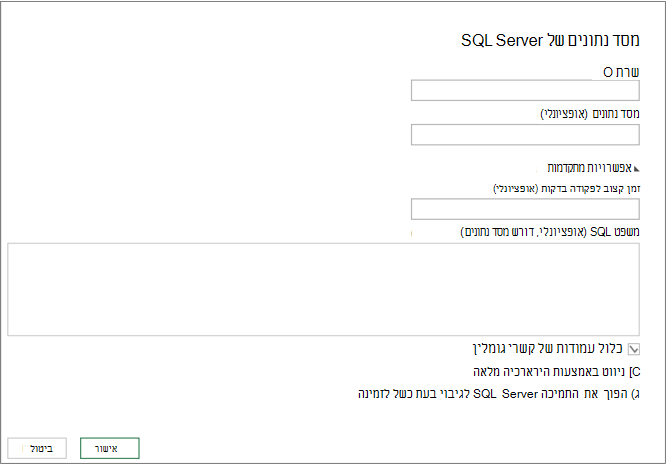666x464 pixels.
Task: Click the אישור (OK) button
Action: coord(110,448)
